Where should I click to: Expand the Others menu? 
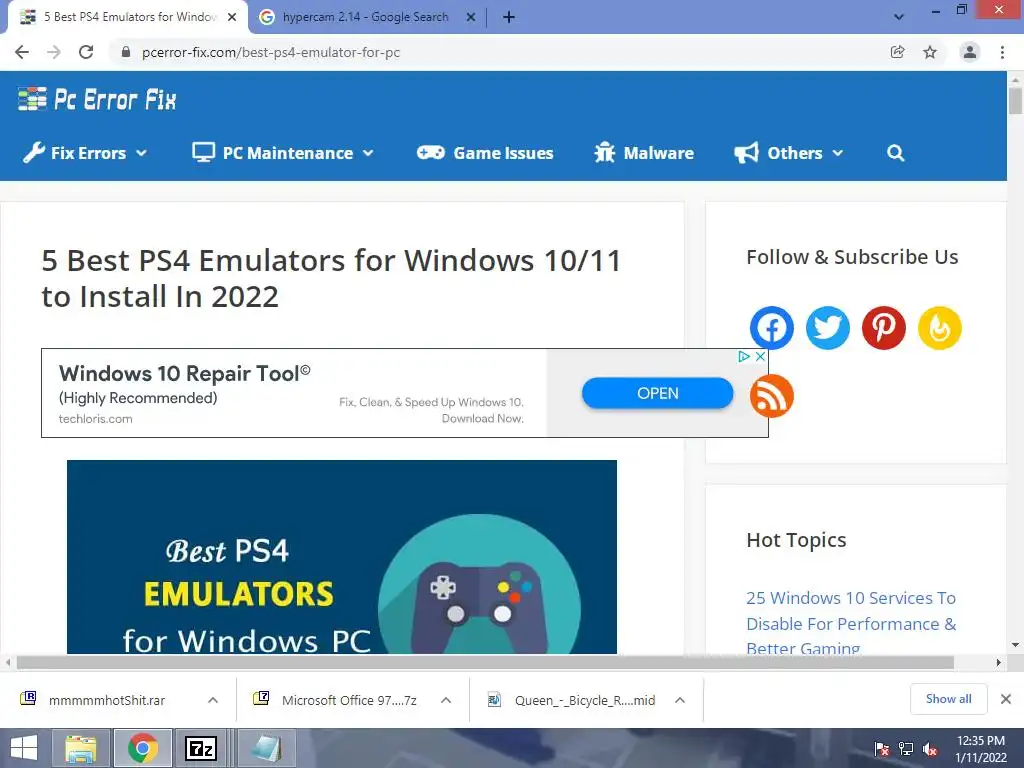point(789,153)
